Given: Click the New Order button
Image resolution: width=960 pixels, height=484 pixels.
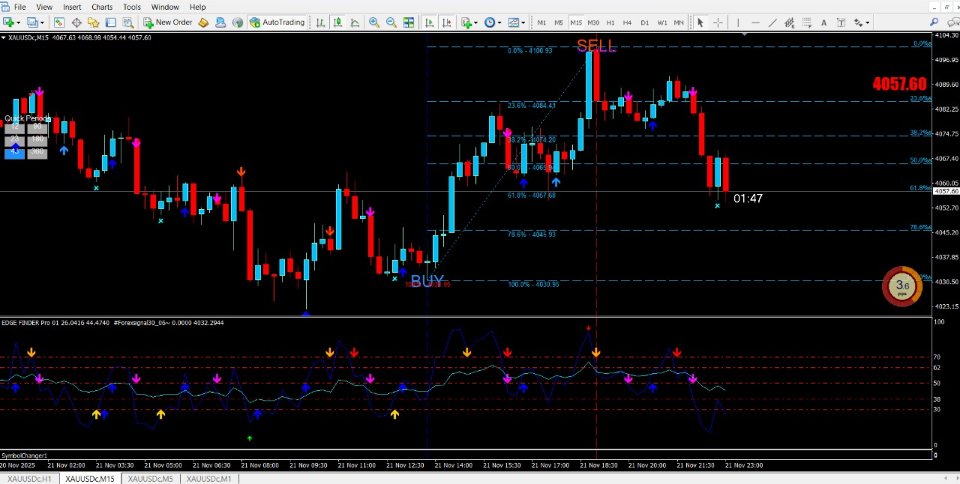Looking at the screenshot, I should click(168, 23).
